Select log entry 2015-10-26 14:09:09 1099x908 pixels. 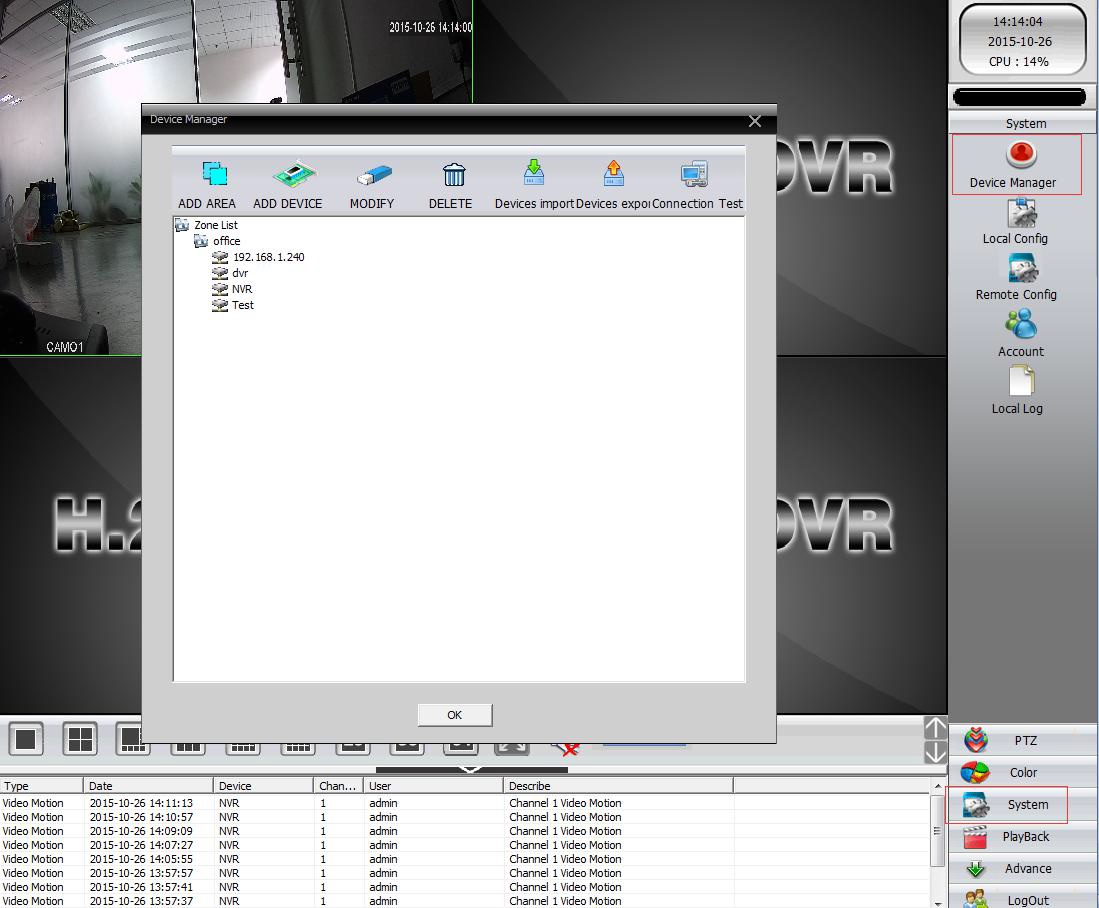[x=464, y=831]
